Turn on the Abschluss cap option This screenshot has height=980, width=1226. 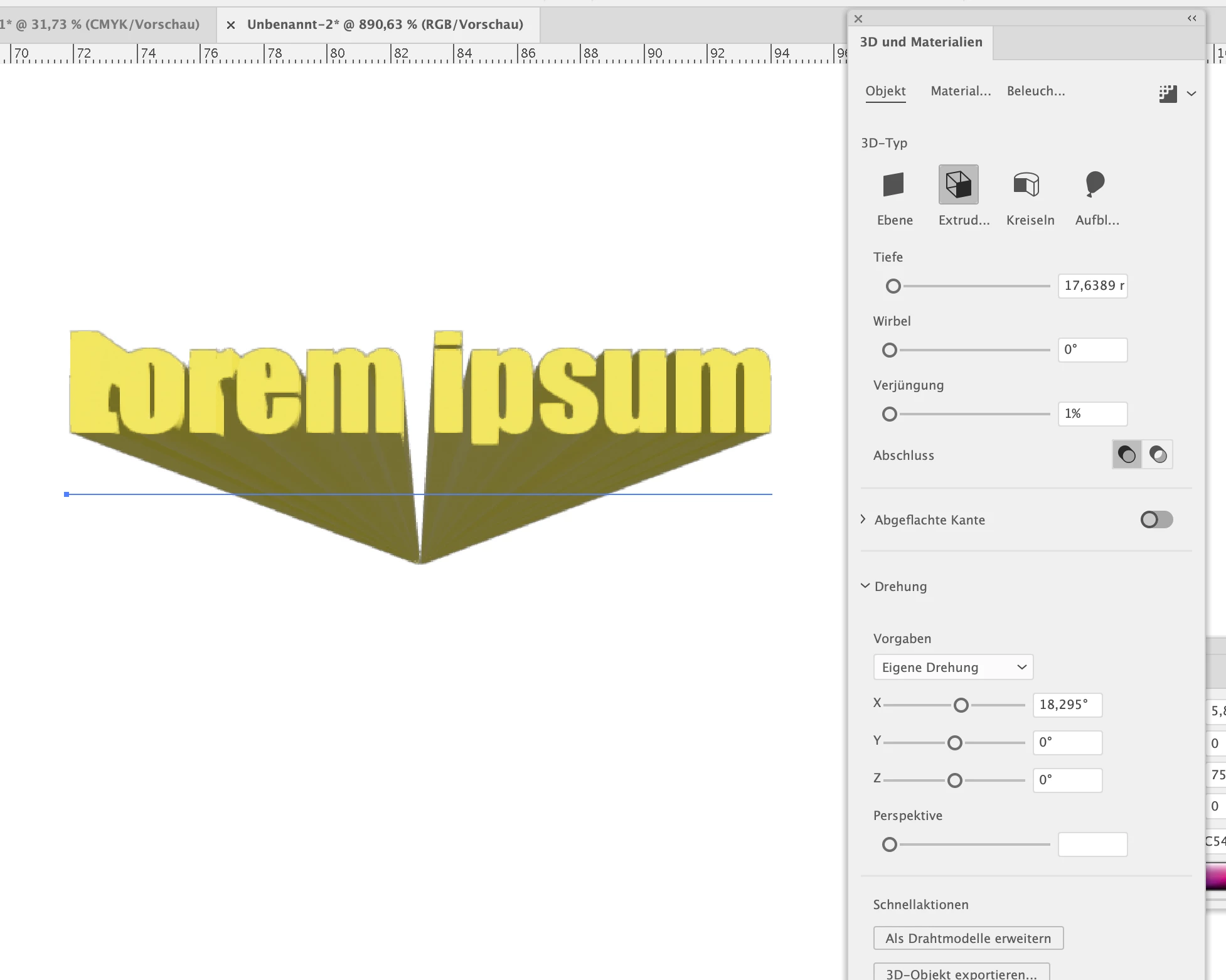(x=1127, y=455)
